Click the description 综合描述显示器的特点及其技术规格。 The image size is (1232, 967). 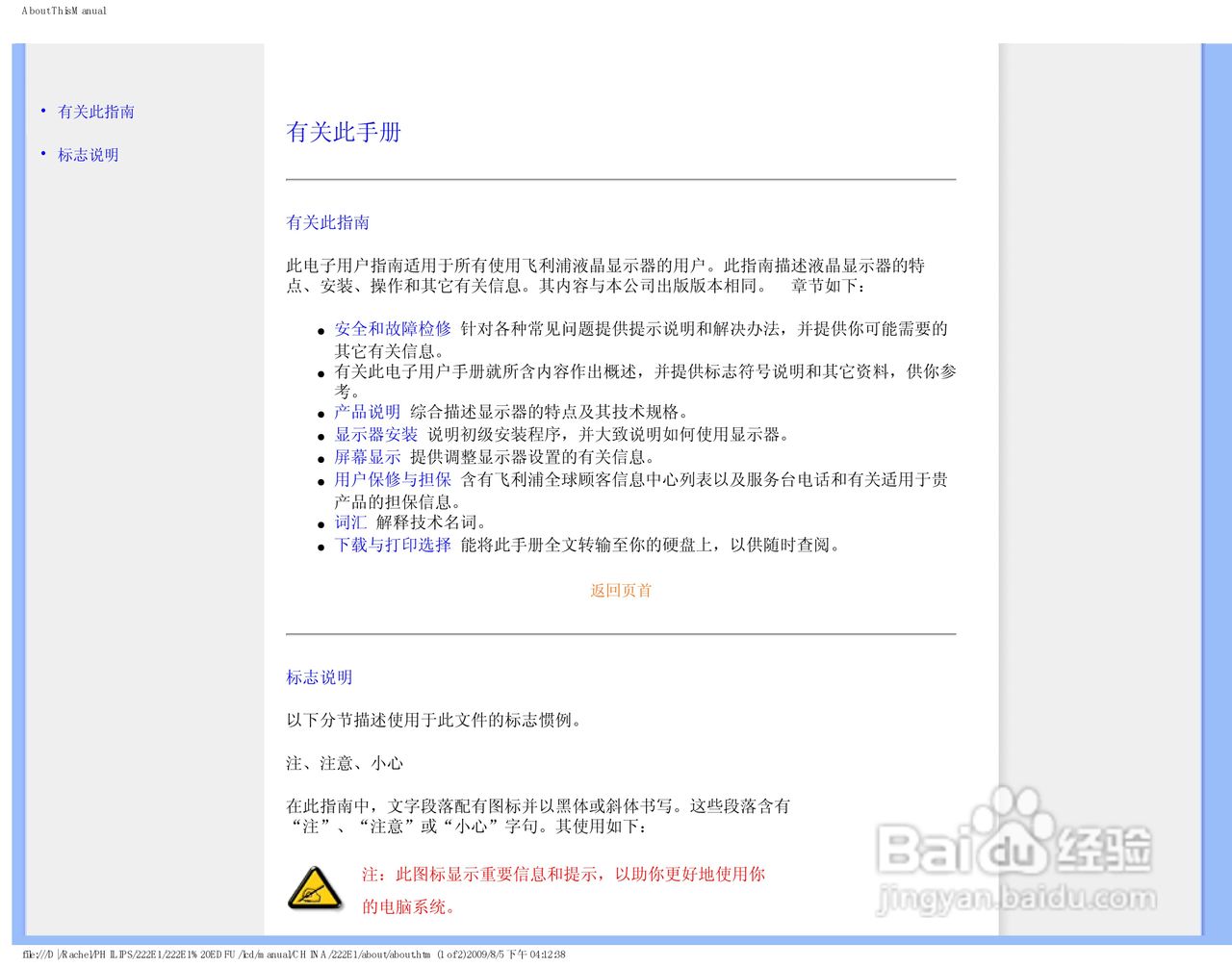pyautogui.click(x=550, y=412)
